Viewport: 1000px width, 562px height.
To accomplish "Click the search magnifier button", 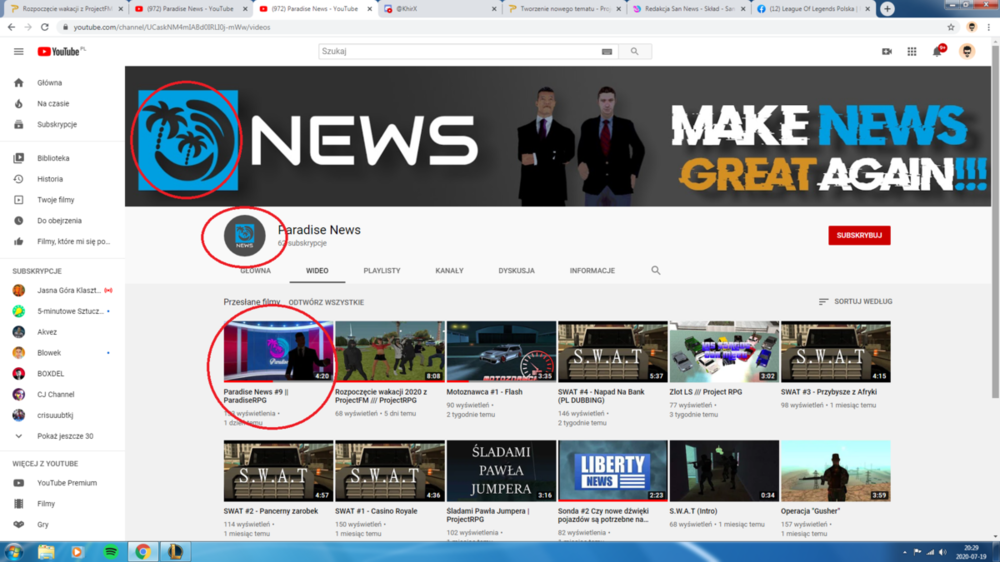I will [x=635, y=52].
